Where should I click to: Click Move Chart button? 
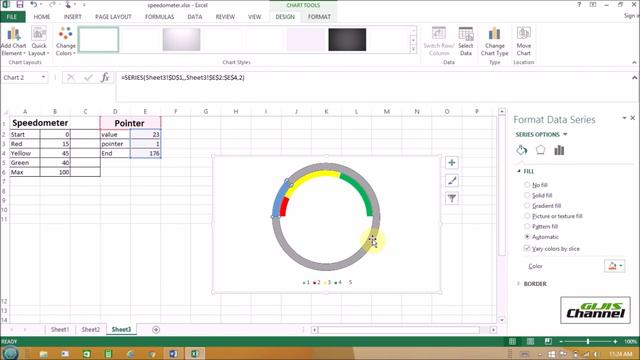[524, 41]
